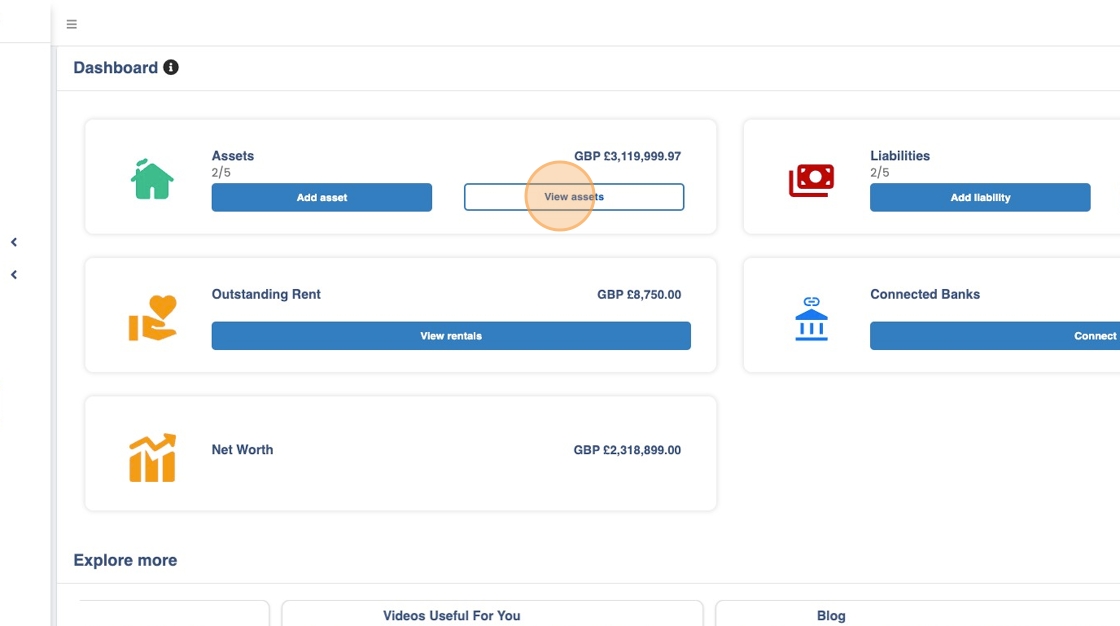
Task: Click the Net Worth card title
Action: 242,449
